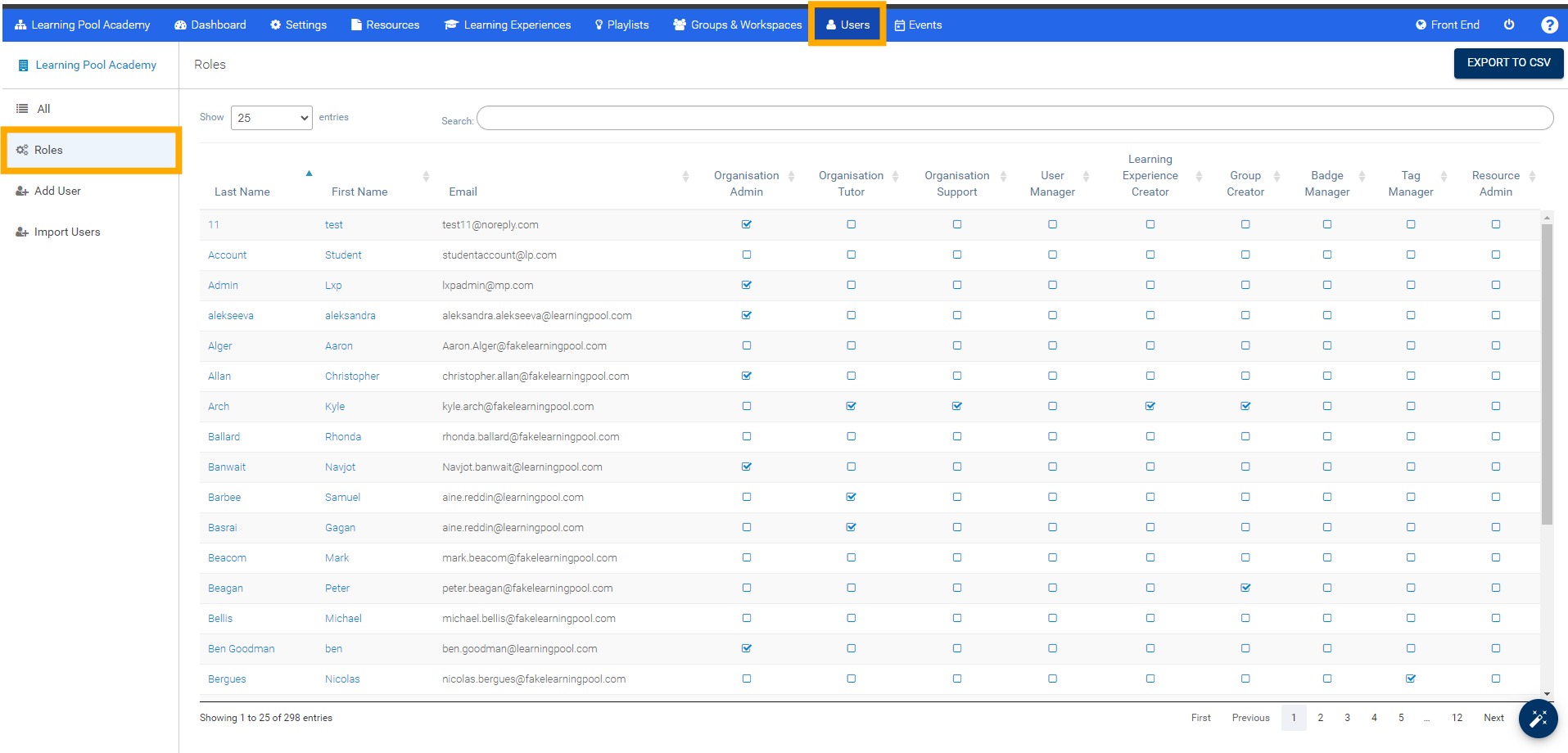Click the Front End globe icon
The height and width of the screenshot is (753, 1568).
(1421, 25)
